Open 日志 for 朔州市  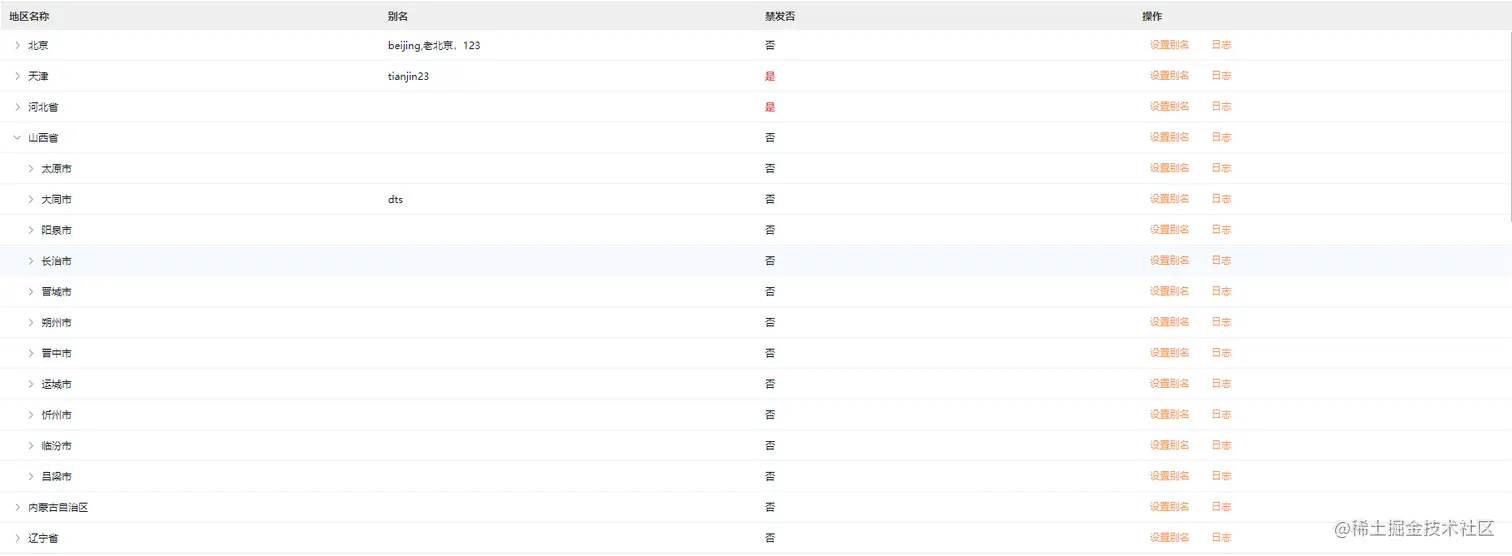(1221, 322)
